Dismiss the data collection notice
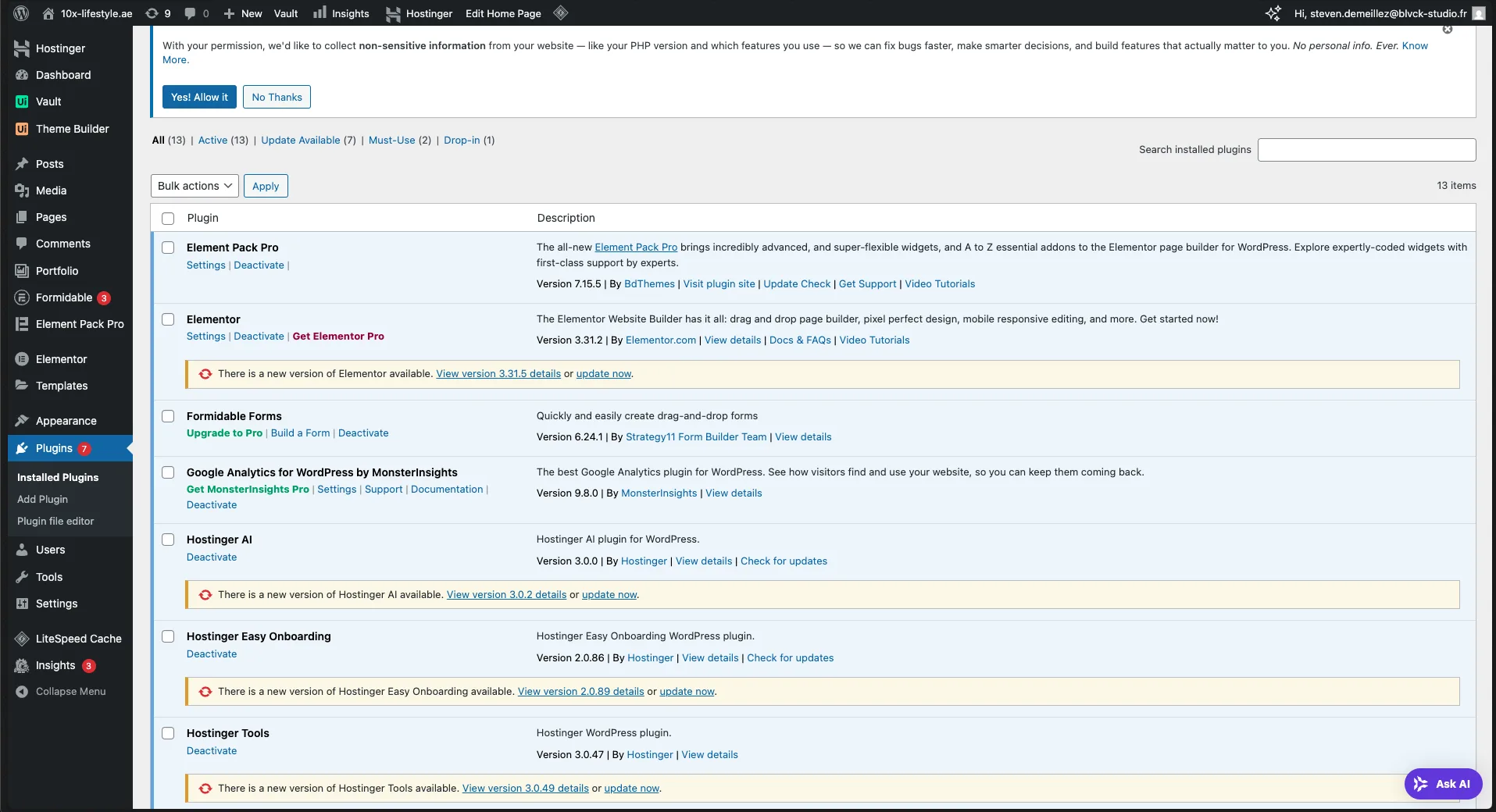1496x812 pixels. point(1448,30)
